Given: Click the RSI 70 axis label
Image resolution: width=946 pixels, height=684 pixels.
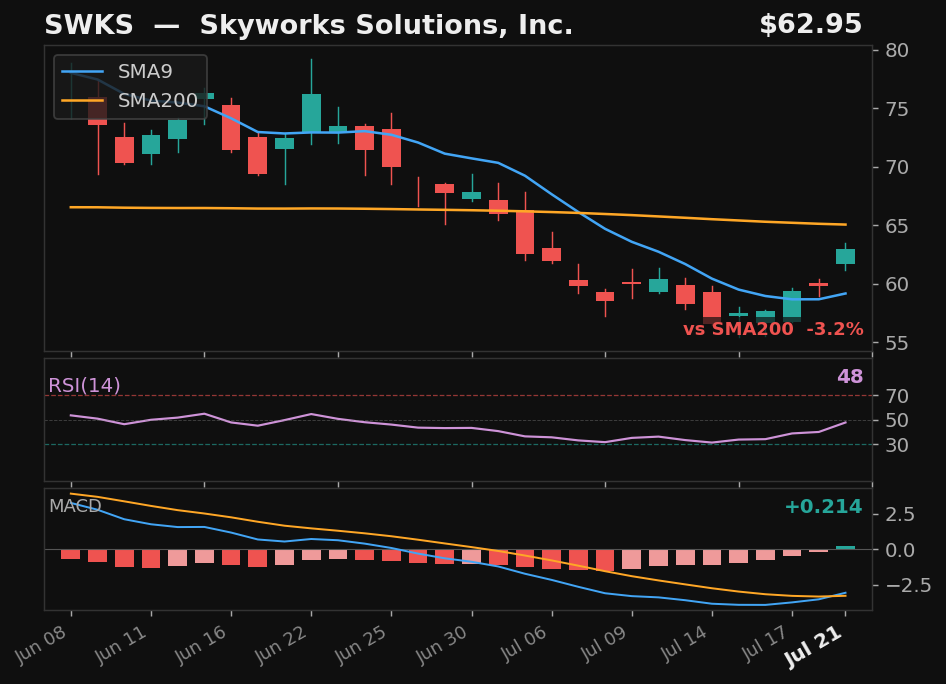Looking at the screenshot, I should (897, 396).
